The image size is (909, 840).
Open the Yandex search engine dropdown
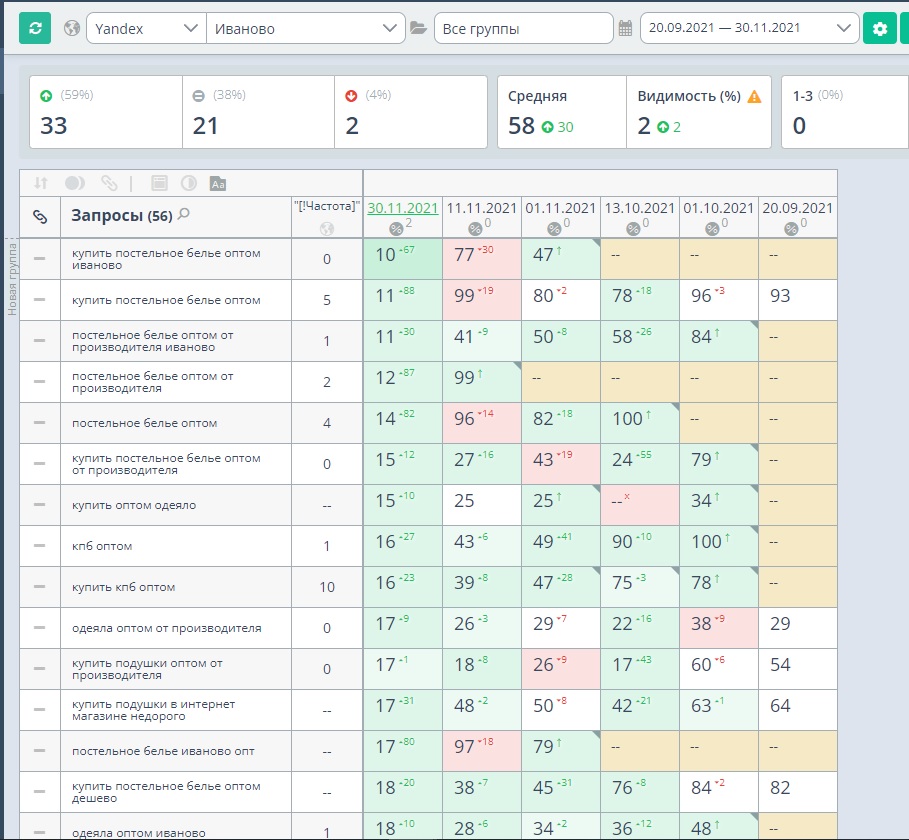(x=146, y=28)
